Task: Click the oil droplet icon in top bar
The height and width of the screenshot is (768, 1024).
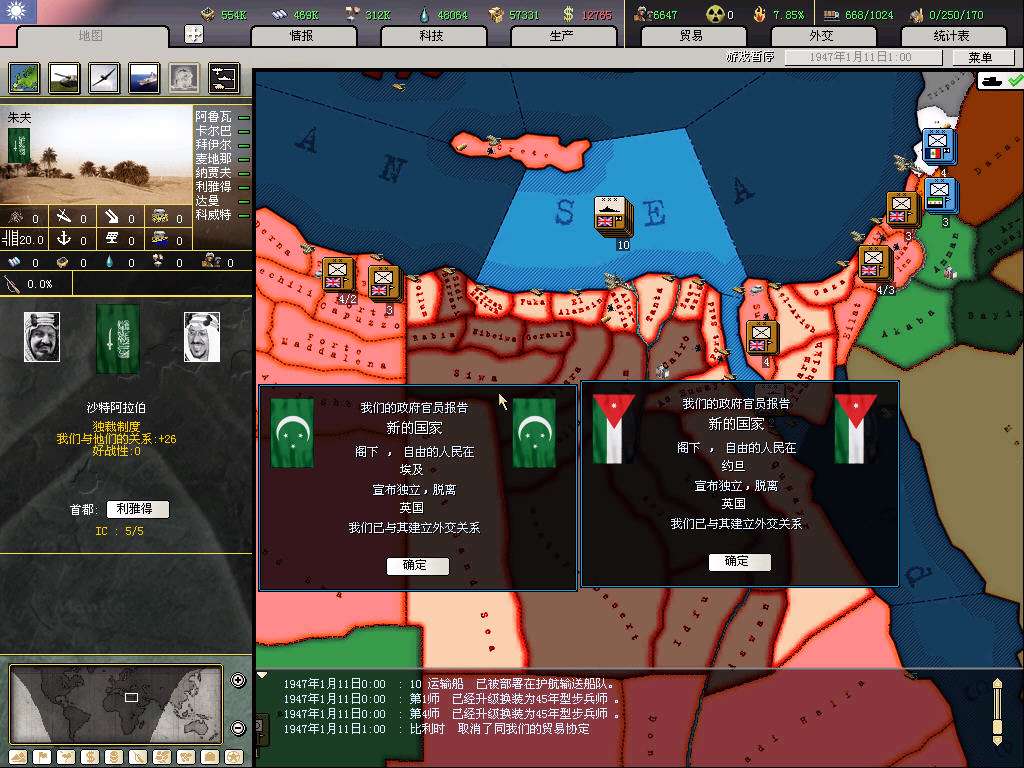Action: [425, 14]
